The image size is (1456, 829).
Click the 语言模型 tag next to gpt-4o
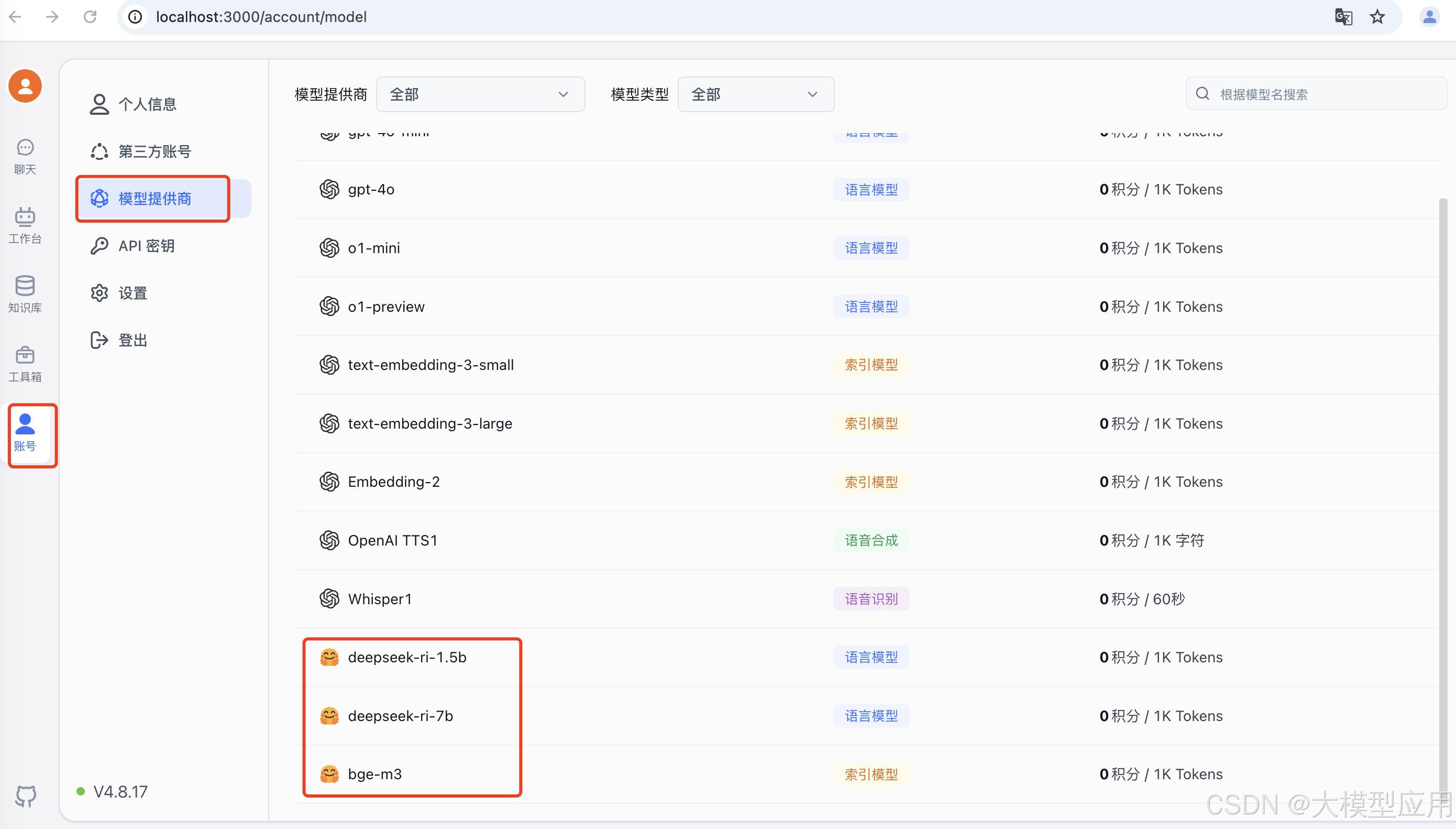pyautogui.click(x=870, y=189)
